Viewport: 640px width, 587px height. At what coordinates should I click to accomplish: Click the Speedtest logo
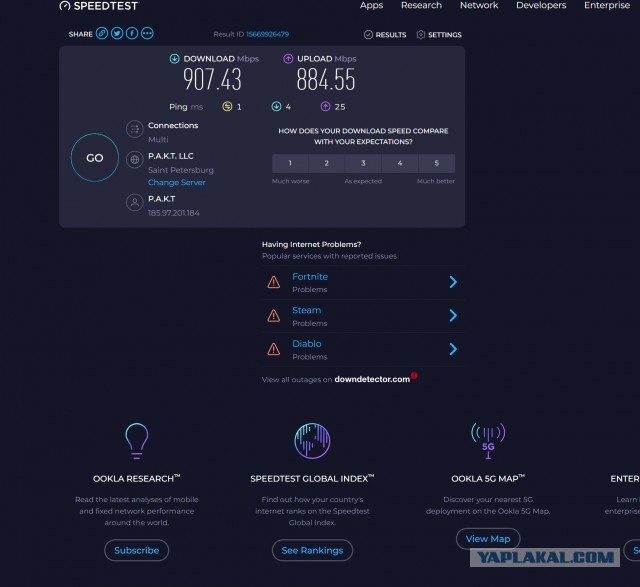[x=99, y=6]
